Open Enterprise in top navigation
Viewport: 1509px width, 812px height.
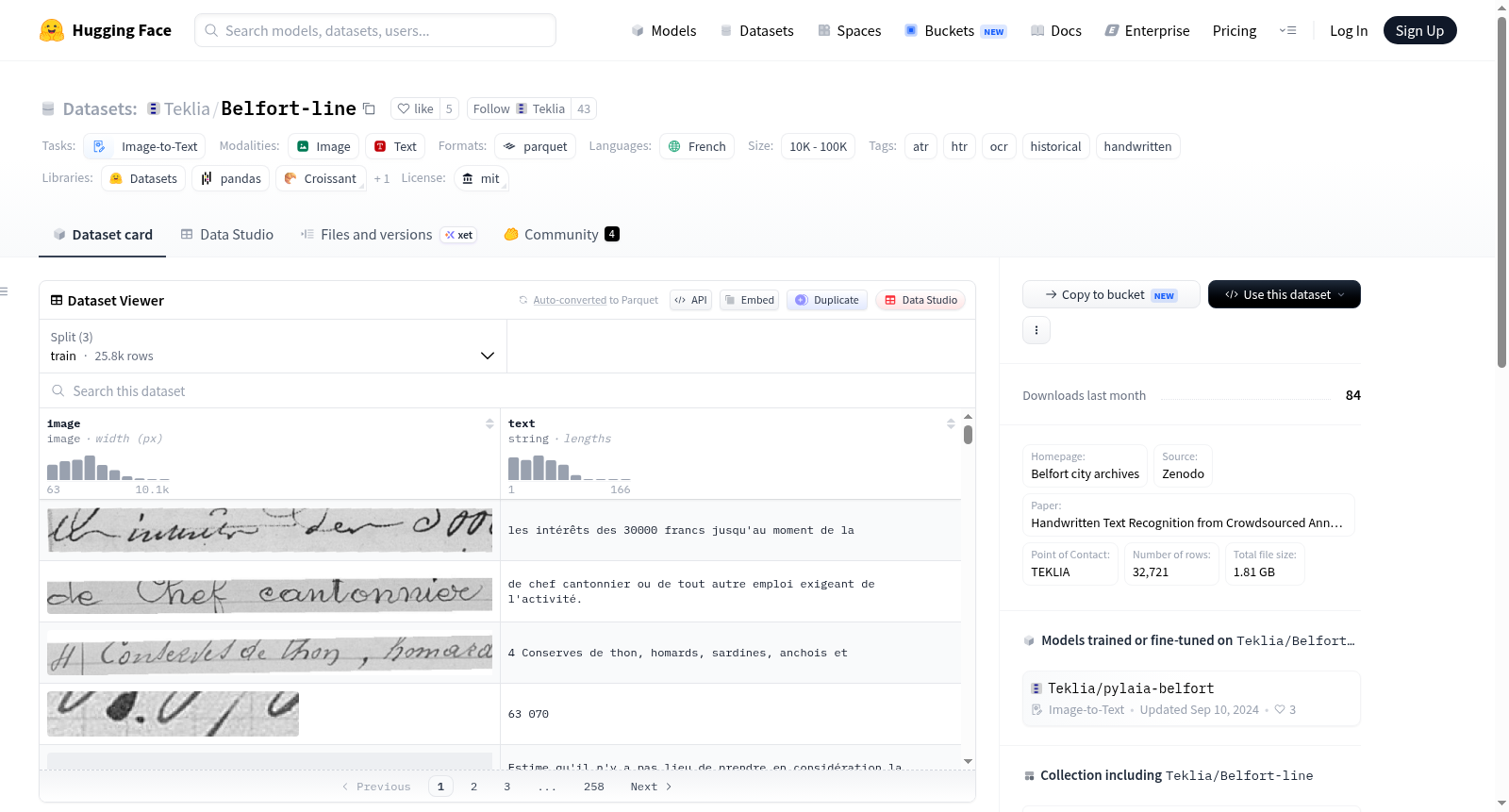coord(1147,30)
